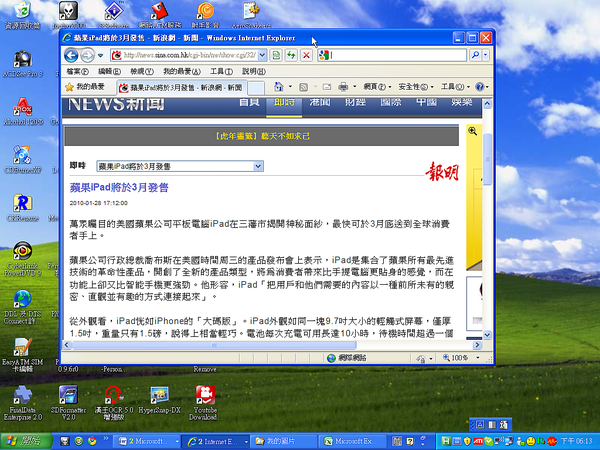Open 工具(T) menu in menu bar

pyautogui.click(x=221, y=72)
